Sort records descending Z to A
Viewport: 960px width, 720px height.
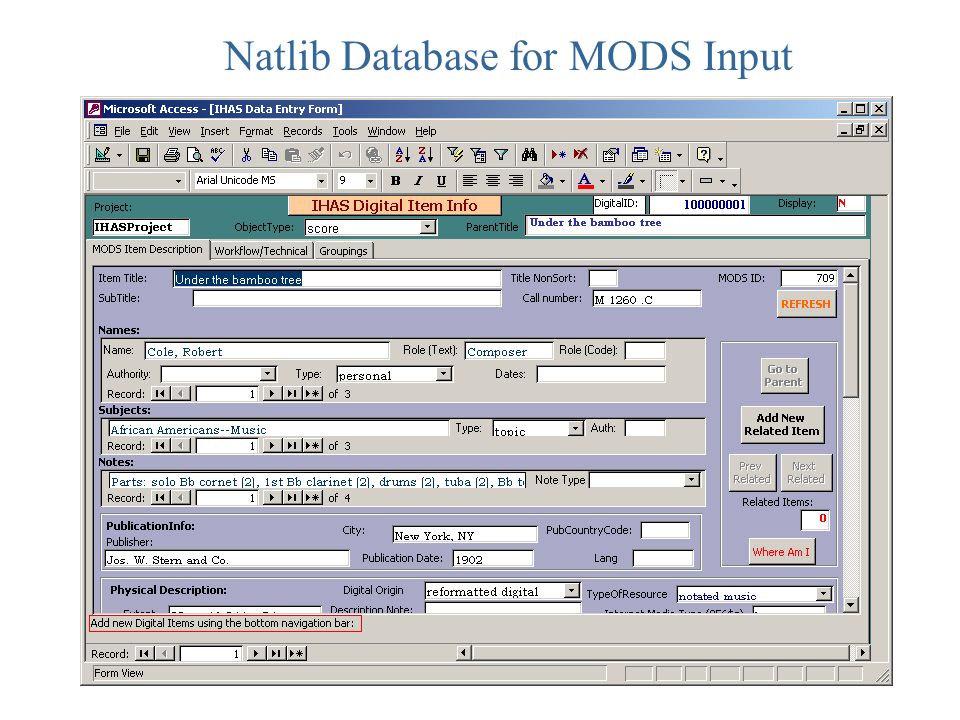click(426, 156)
